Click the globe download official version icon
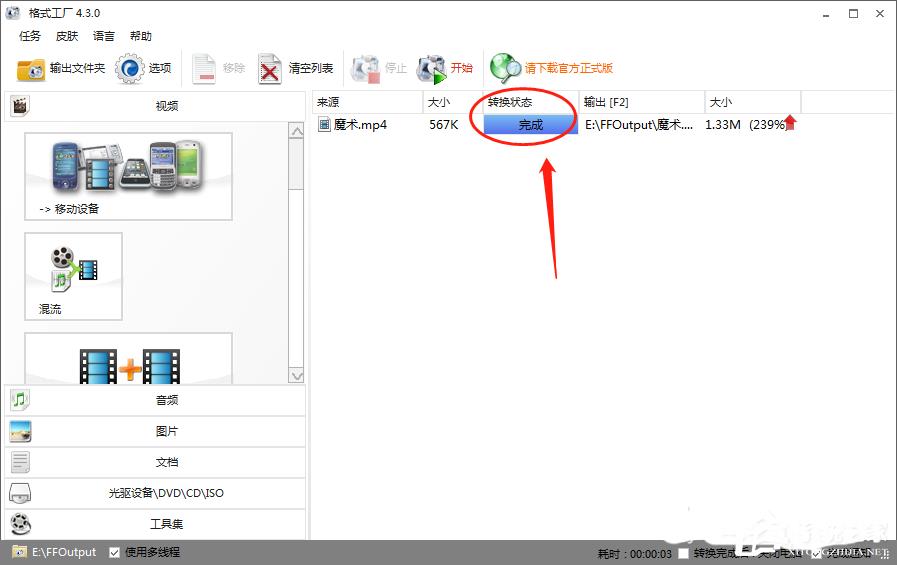897x565 pixels. [x=505, y=69]
